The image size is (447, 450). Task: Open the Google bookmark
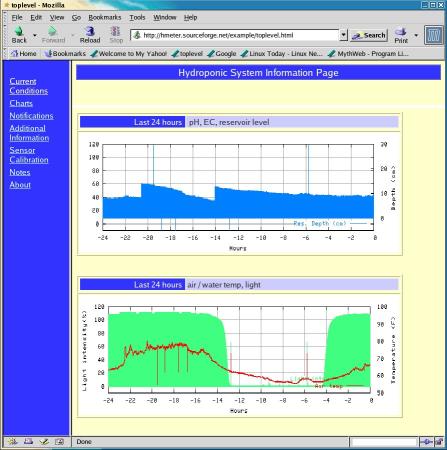222,54
